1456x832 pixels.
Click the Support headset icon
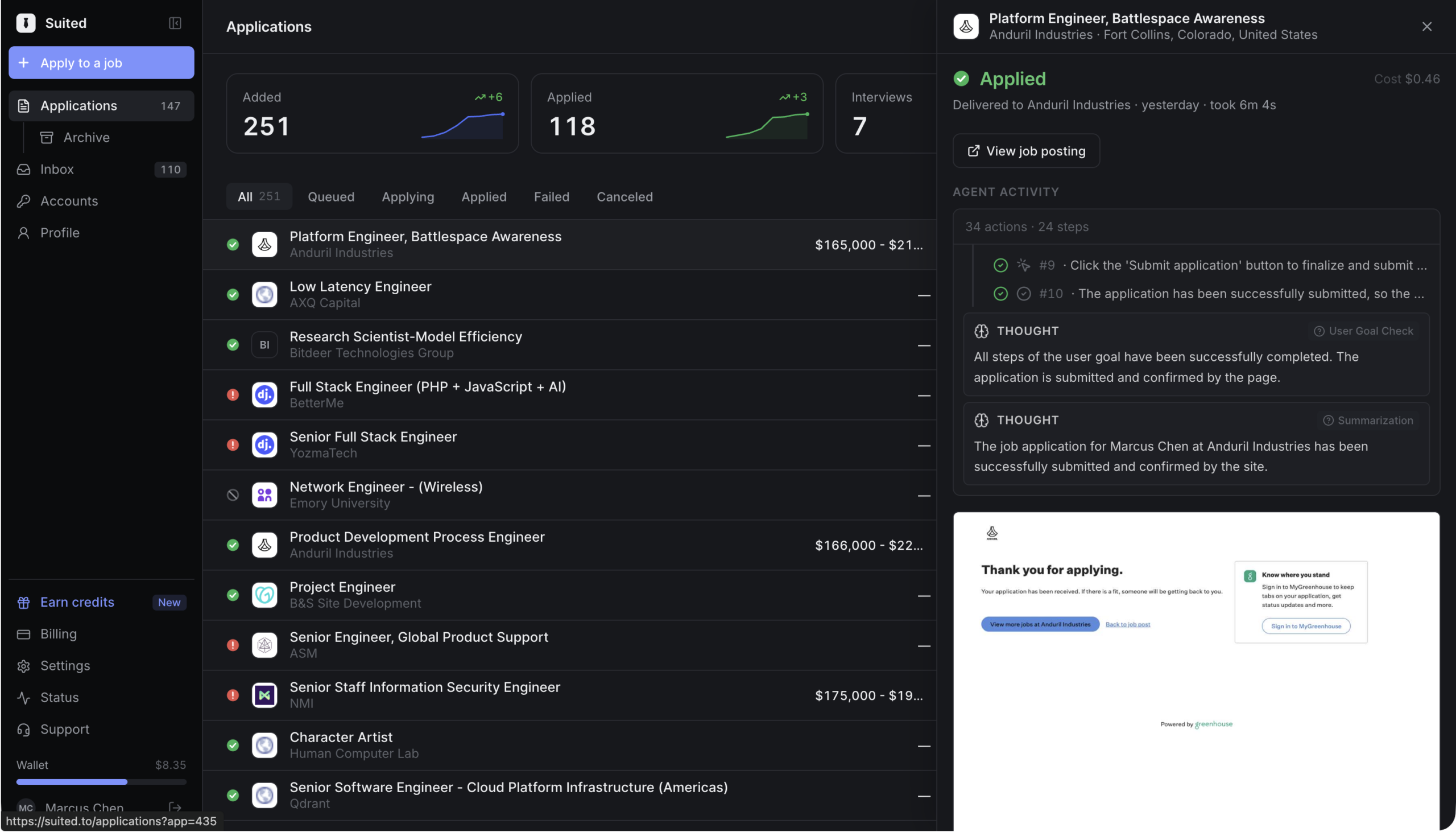click(23, 730)
